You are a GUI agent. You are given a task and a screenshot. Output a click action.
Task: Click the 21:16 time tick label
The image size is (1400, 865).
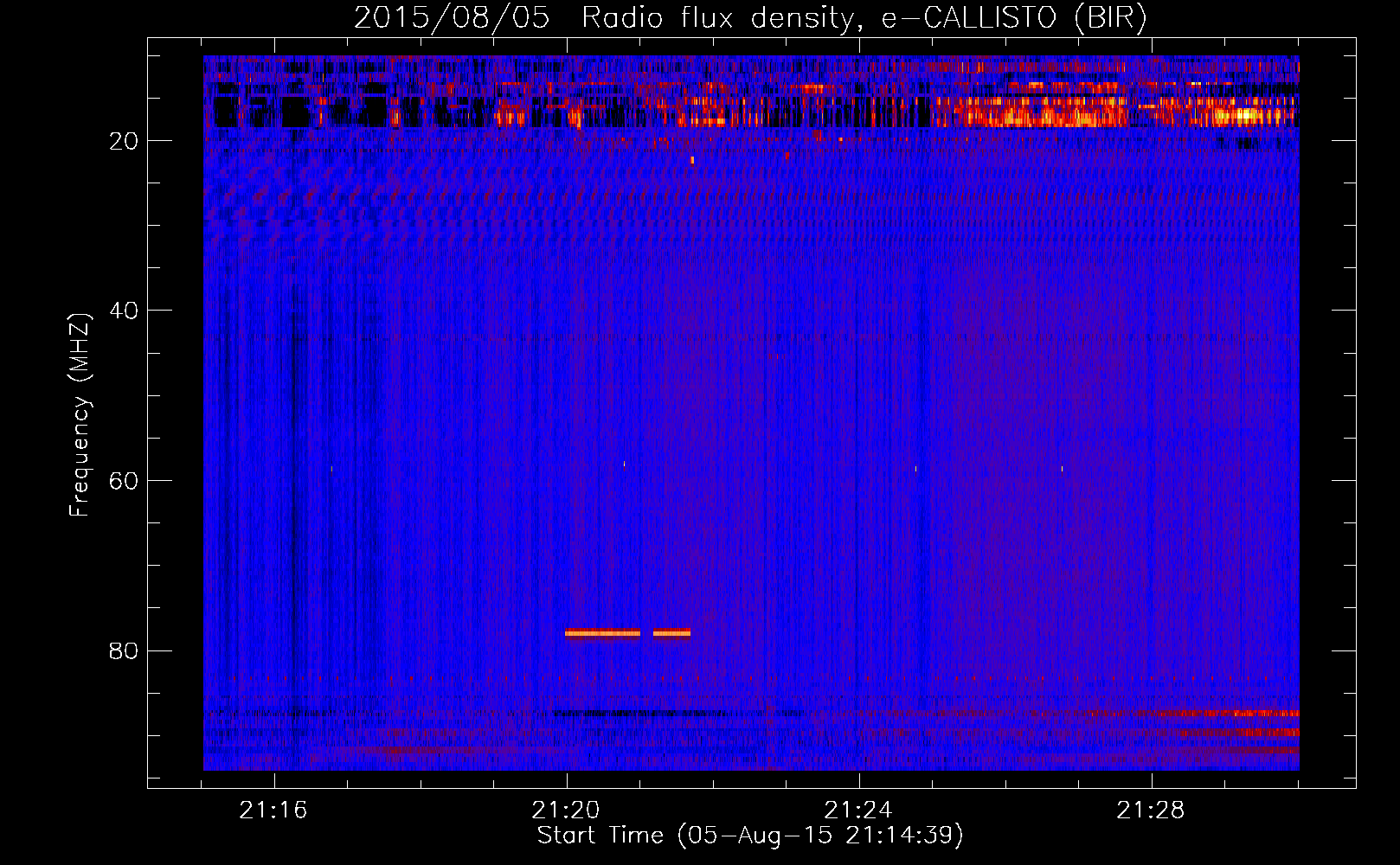coord(273,811)
